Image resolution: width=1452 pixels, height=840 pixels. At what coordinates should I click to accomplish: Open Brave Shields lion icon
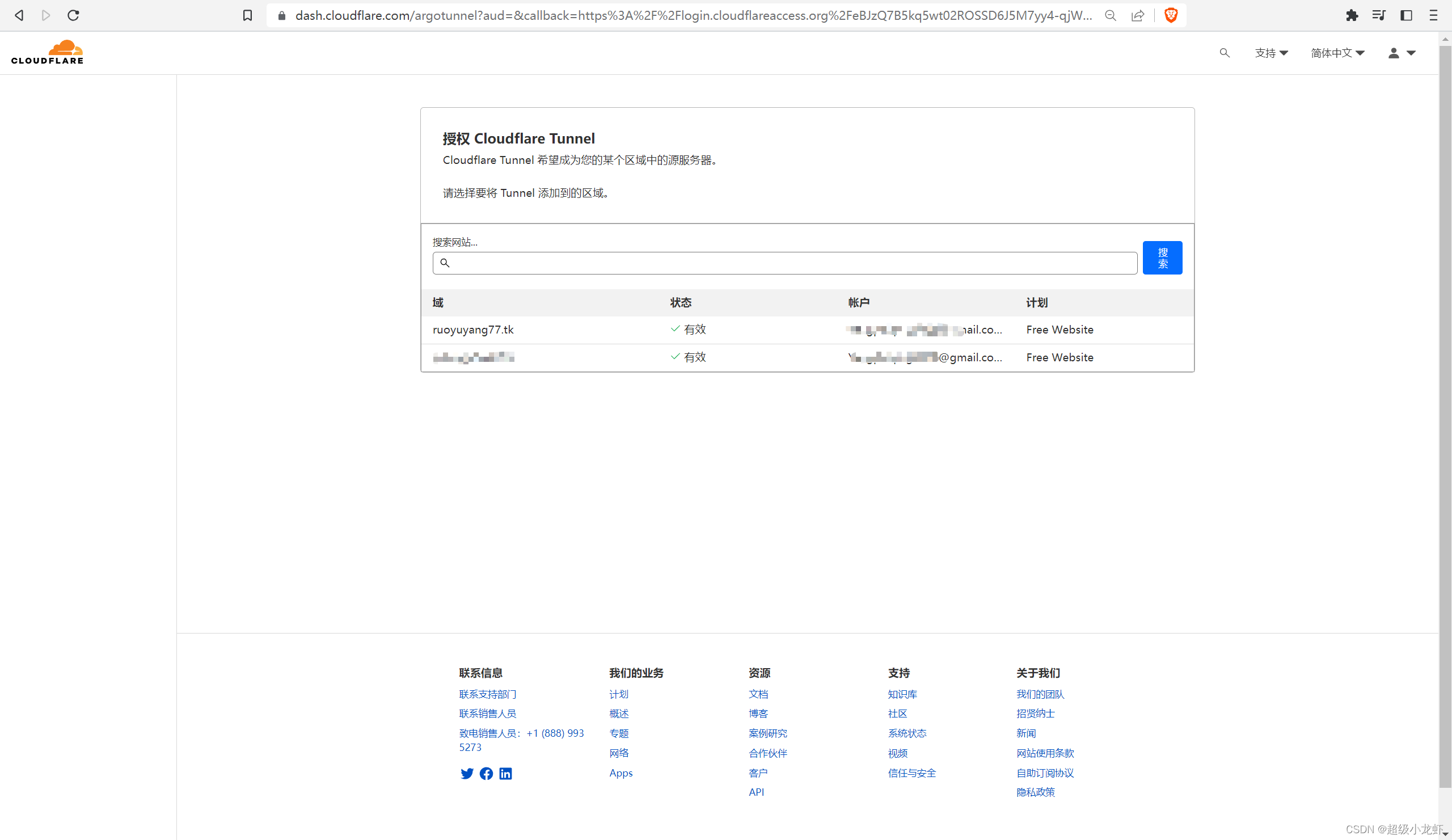point(1170,15)
